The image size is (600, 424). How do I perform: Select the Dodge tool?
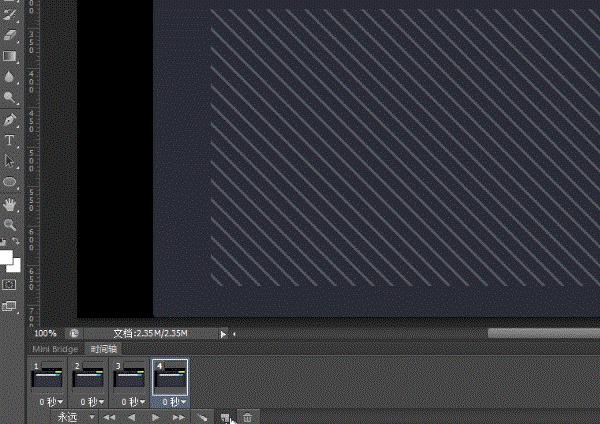10,97
